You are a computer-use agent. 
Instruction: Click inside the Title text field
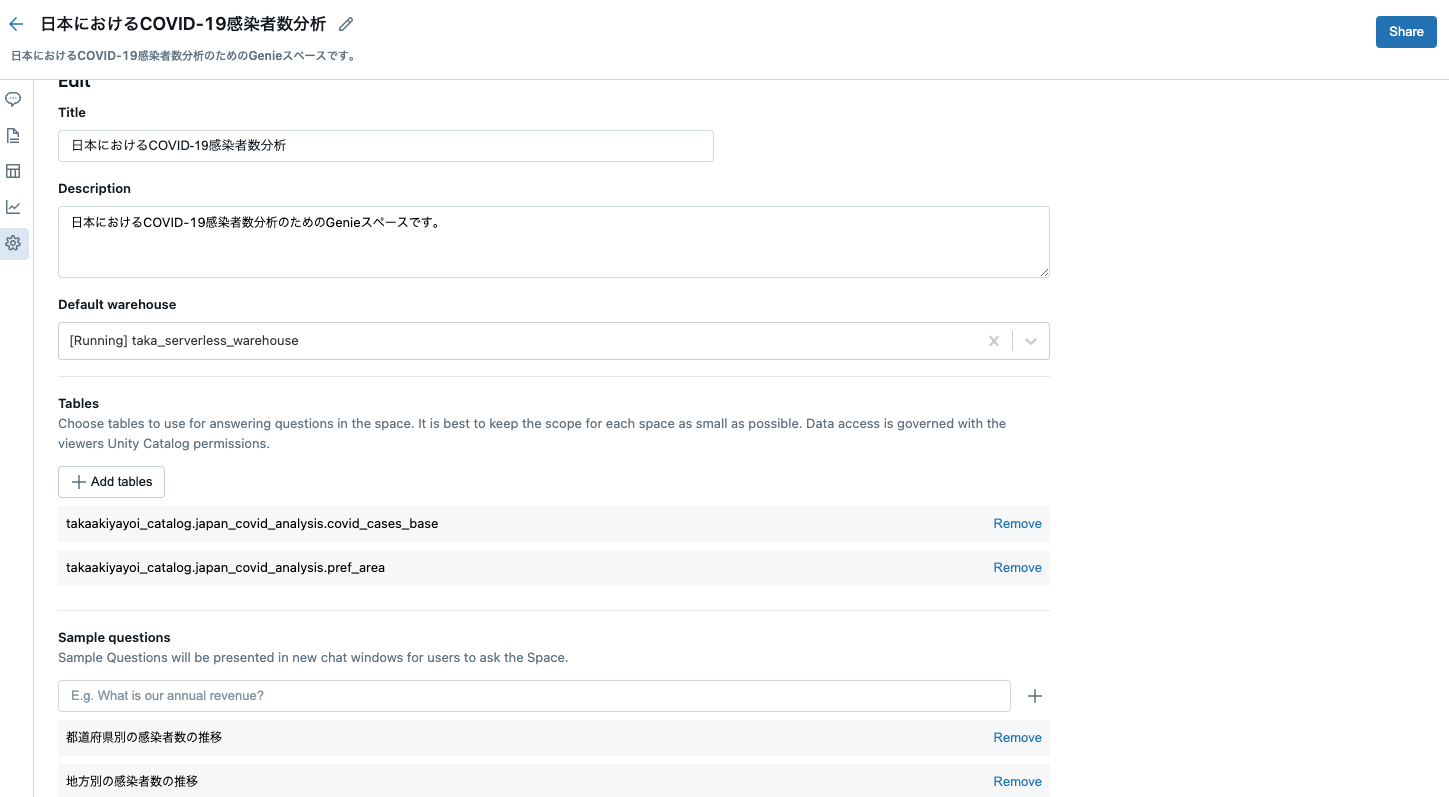(385, 145)
